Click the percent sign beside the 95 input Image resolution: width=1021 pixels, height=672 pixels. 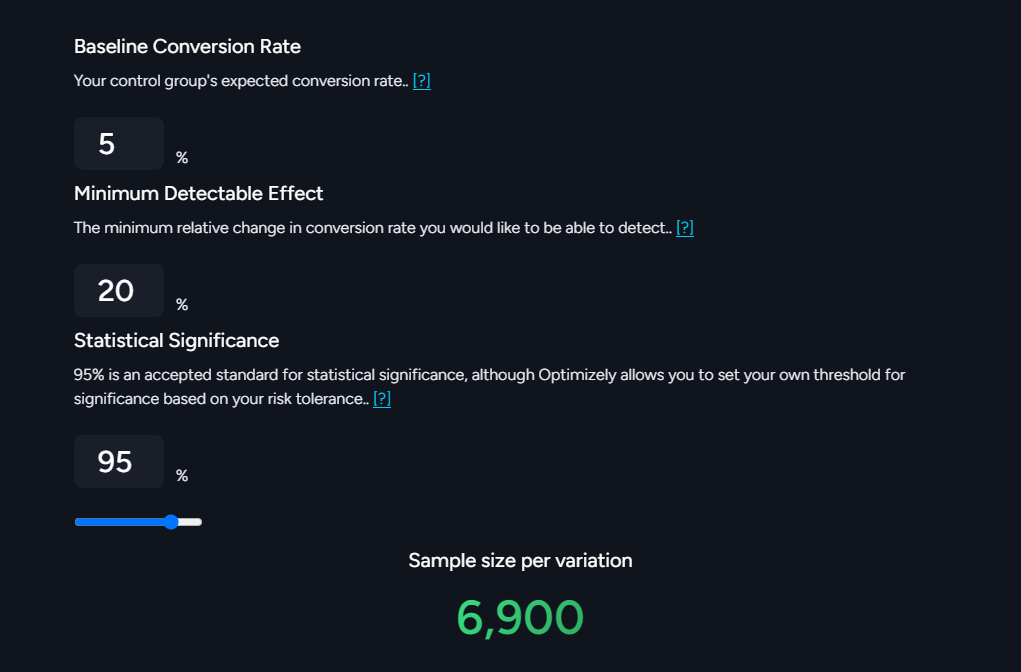point(182,476)
